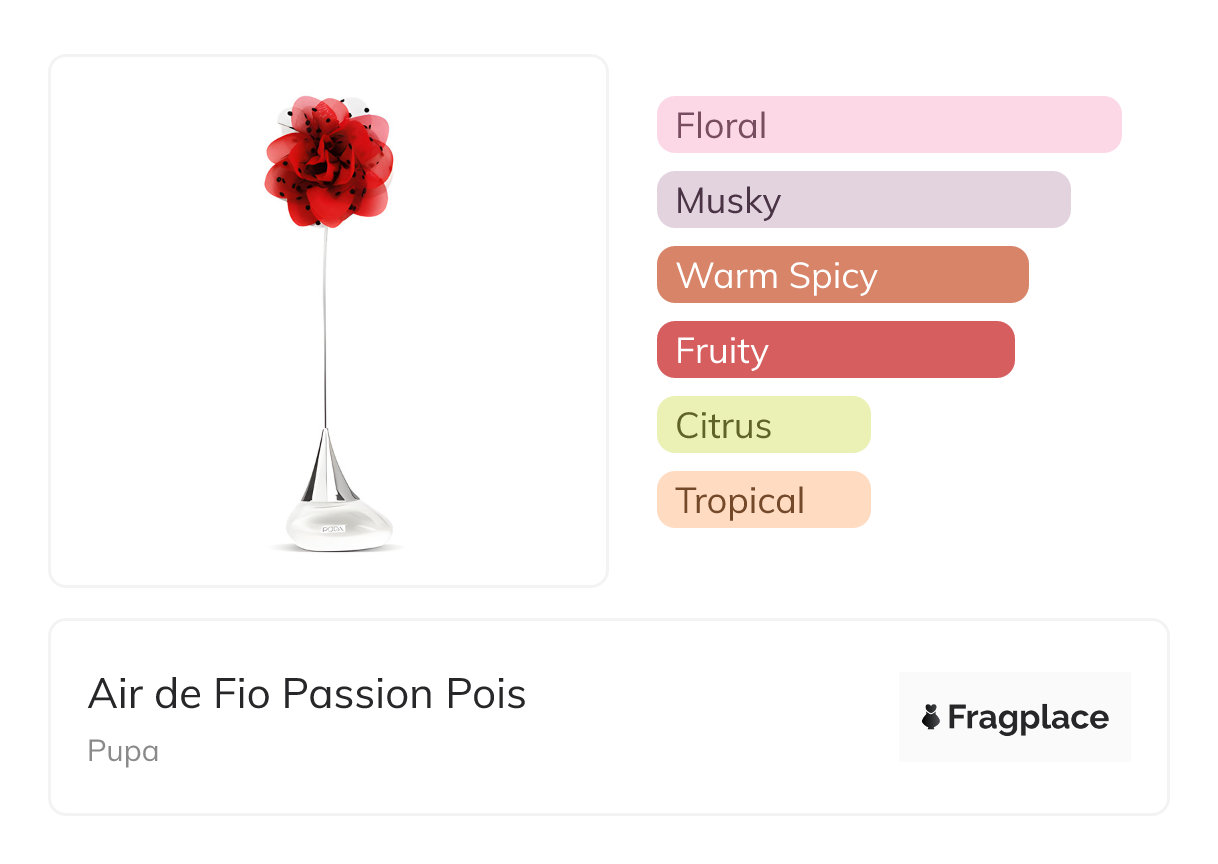Click the word Spicy in the accord list
Viewport: 1218px width, 864px height.
[834, 276]
